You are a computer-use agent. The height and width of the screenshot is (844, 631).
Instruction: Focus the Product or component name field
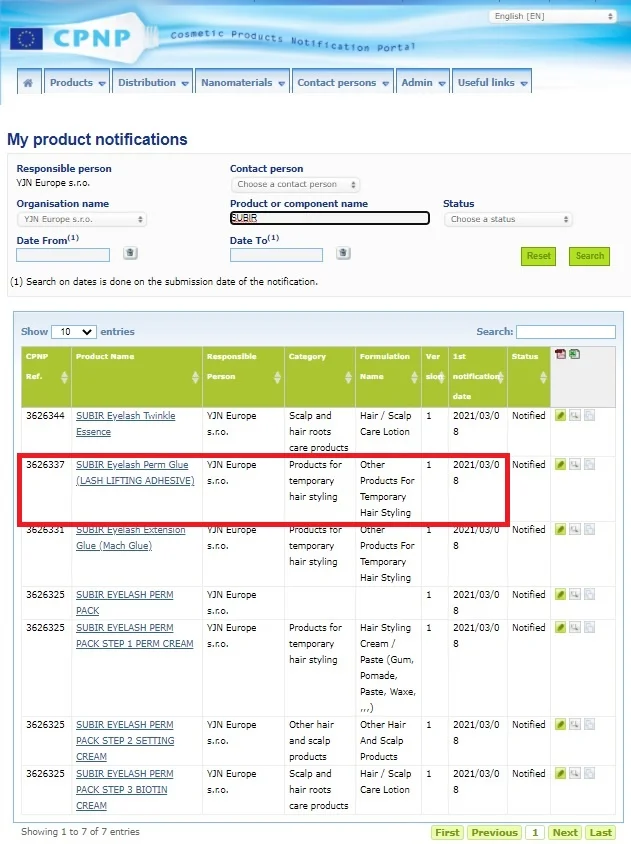(329, 218)
